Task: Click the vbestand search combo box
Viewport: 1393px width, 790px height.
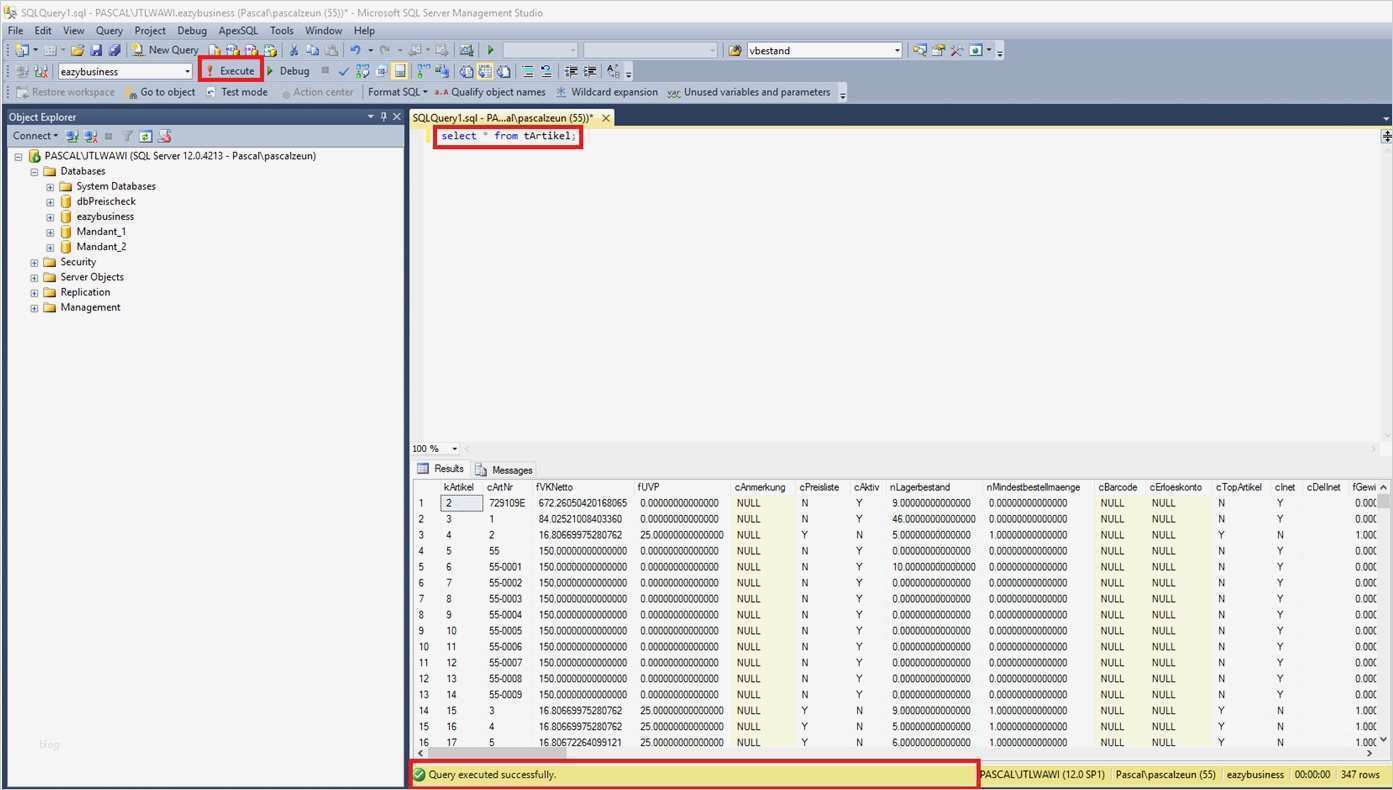Action: (818, 50)
